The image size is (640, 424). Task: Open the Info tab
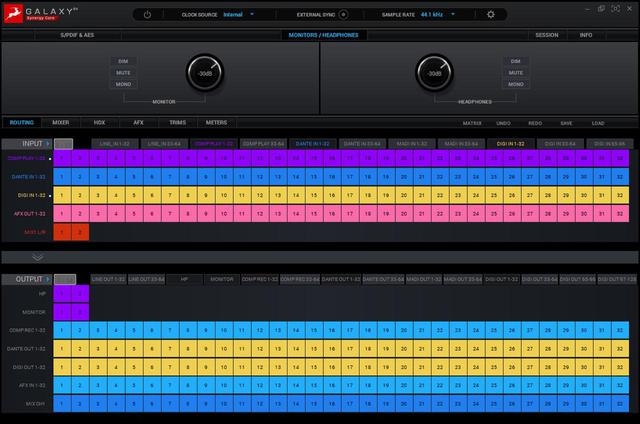click(586, 35)
